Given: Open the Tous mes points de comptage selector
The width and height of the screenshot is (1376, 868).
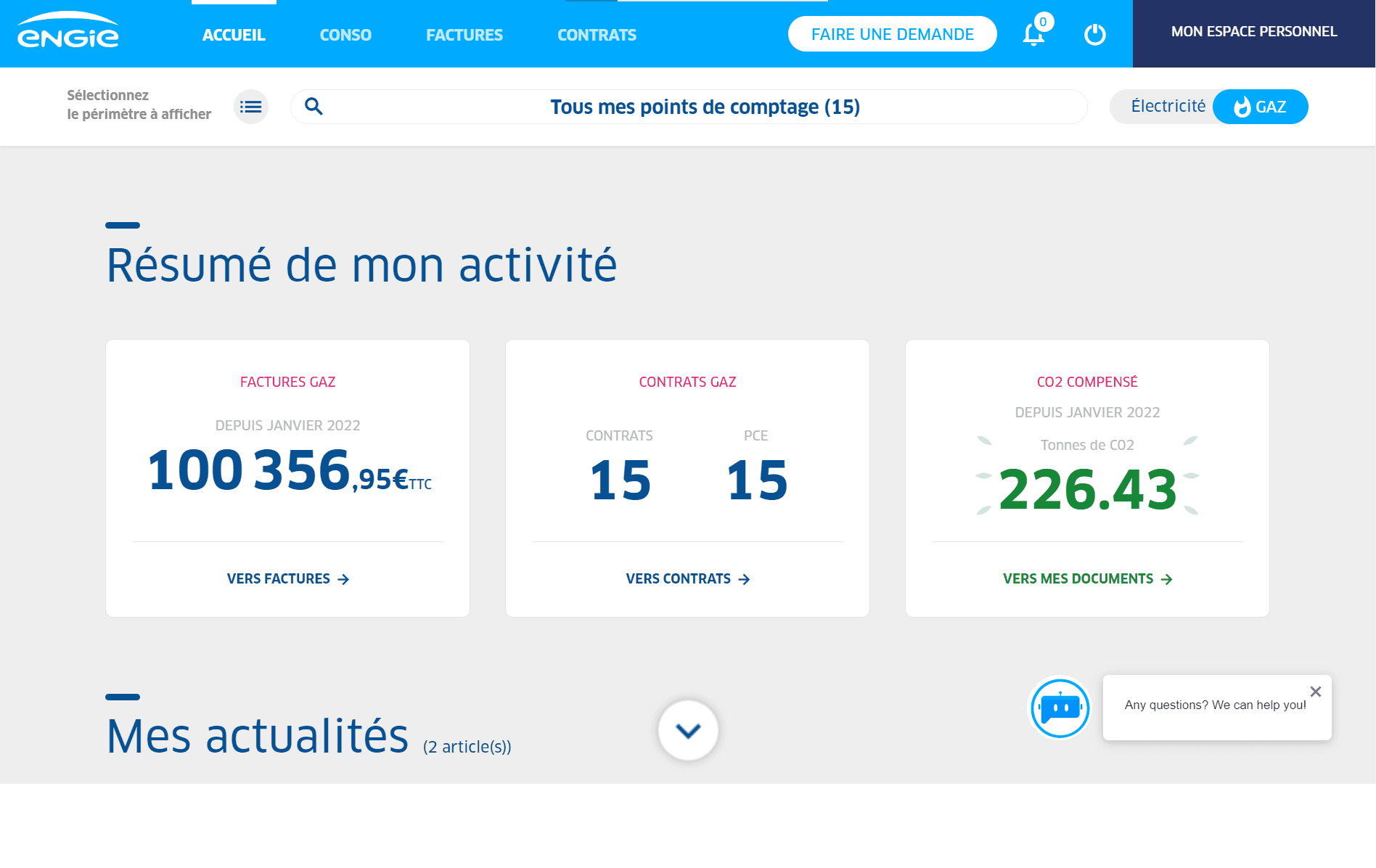Looking at the screenshot, I should (704, 107).
